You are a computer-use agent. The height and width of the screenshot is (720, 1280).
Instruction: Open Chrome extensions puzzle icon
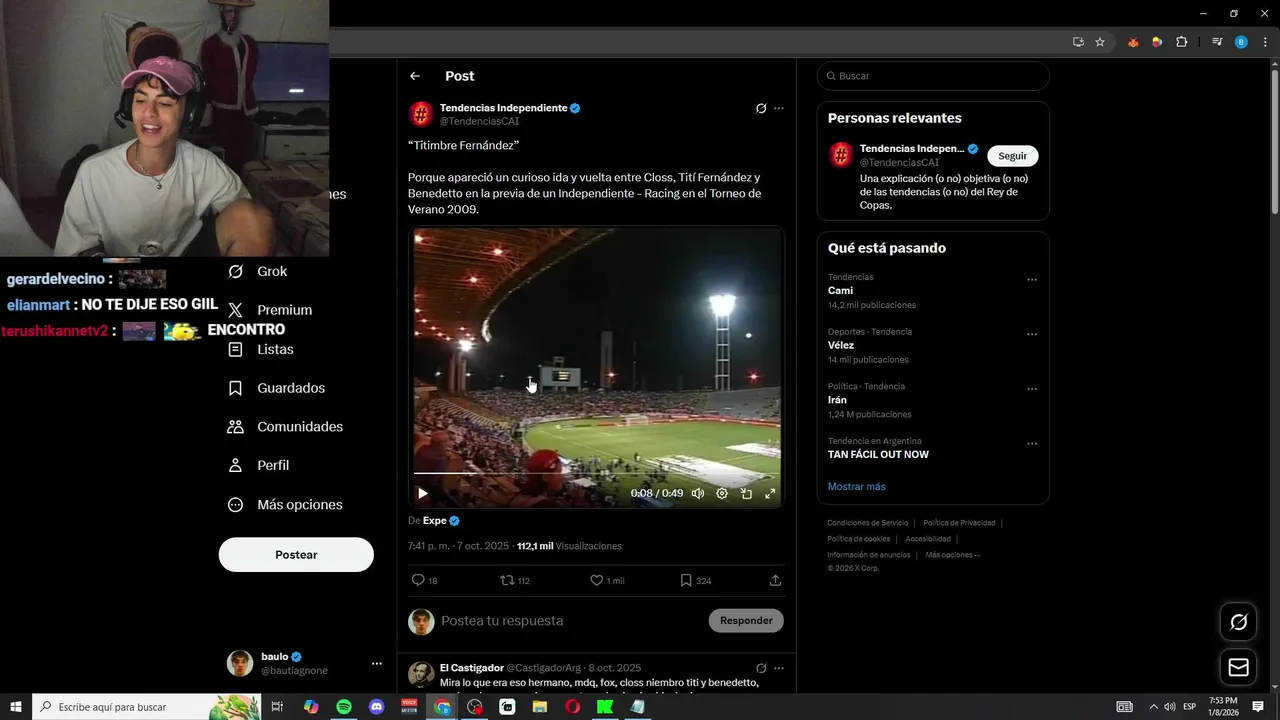coord(1182,42)
